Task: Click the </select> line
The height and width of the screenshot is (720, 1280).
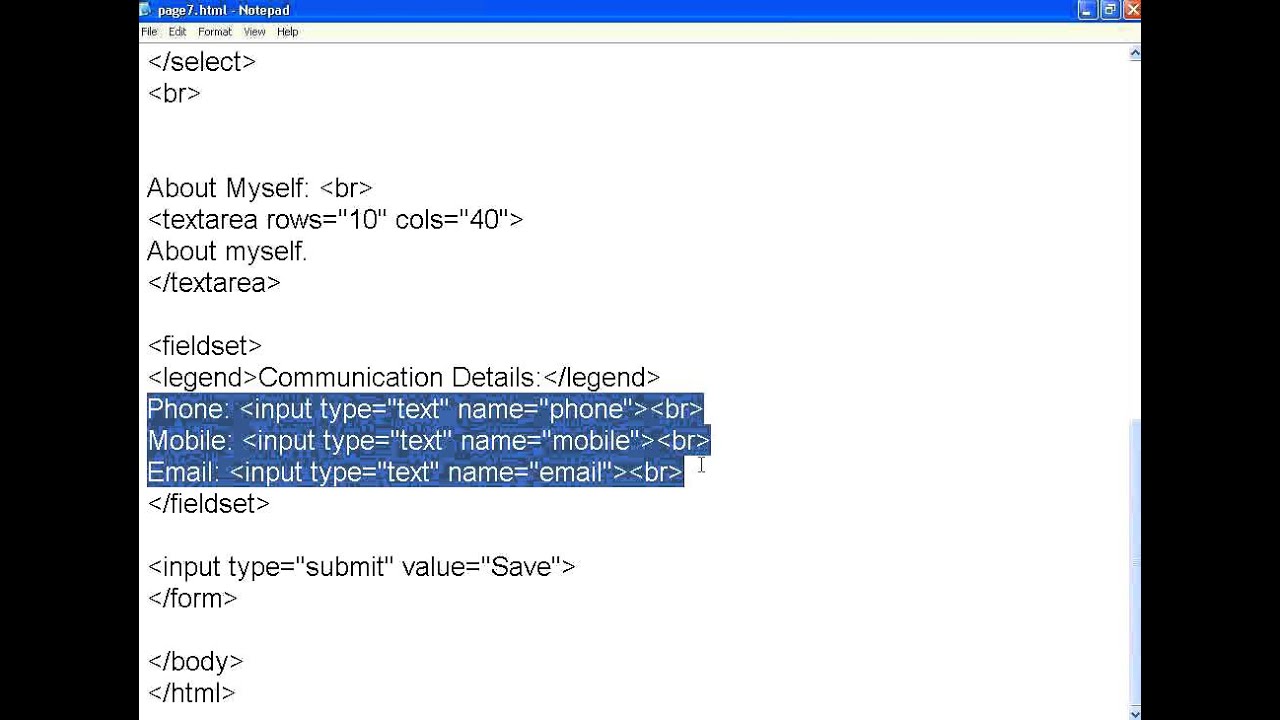Action: 201,62
